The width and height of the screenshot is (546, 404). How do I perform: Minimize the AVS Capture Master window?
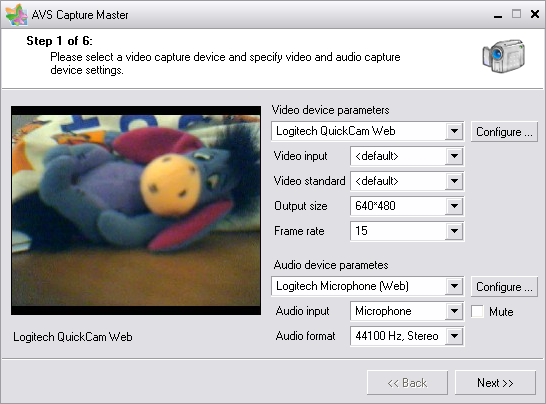[498, 15]
